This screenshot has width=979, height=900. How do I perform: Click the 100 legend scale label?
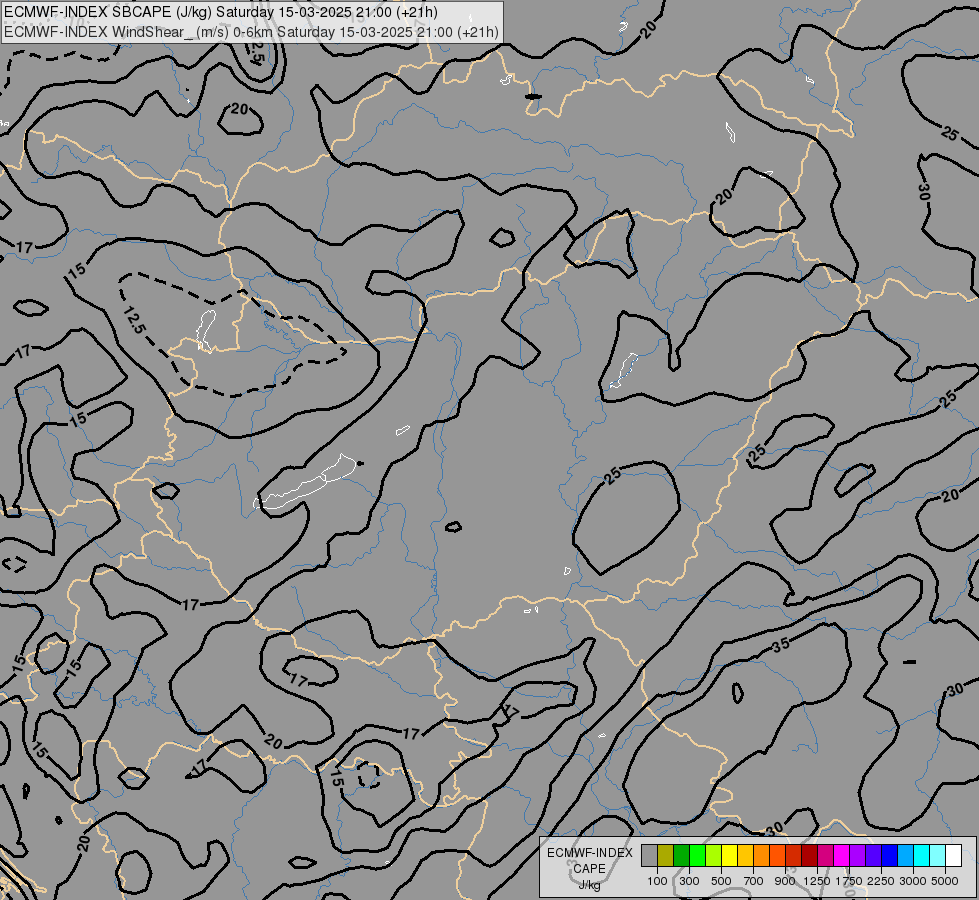coord(657,881)
